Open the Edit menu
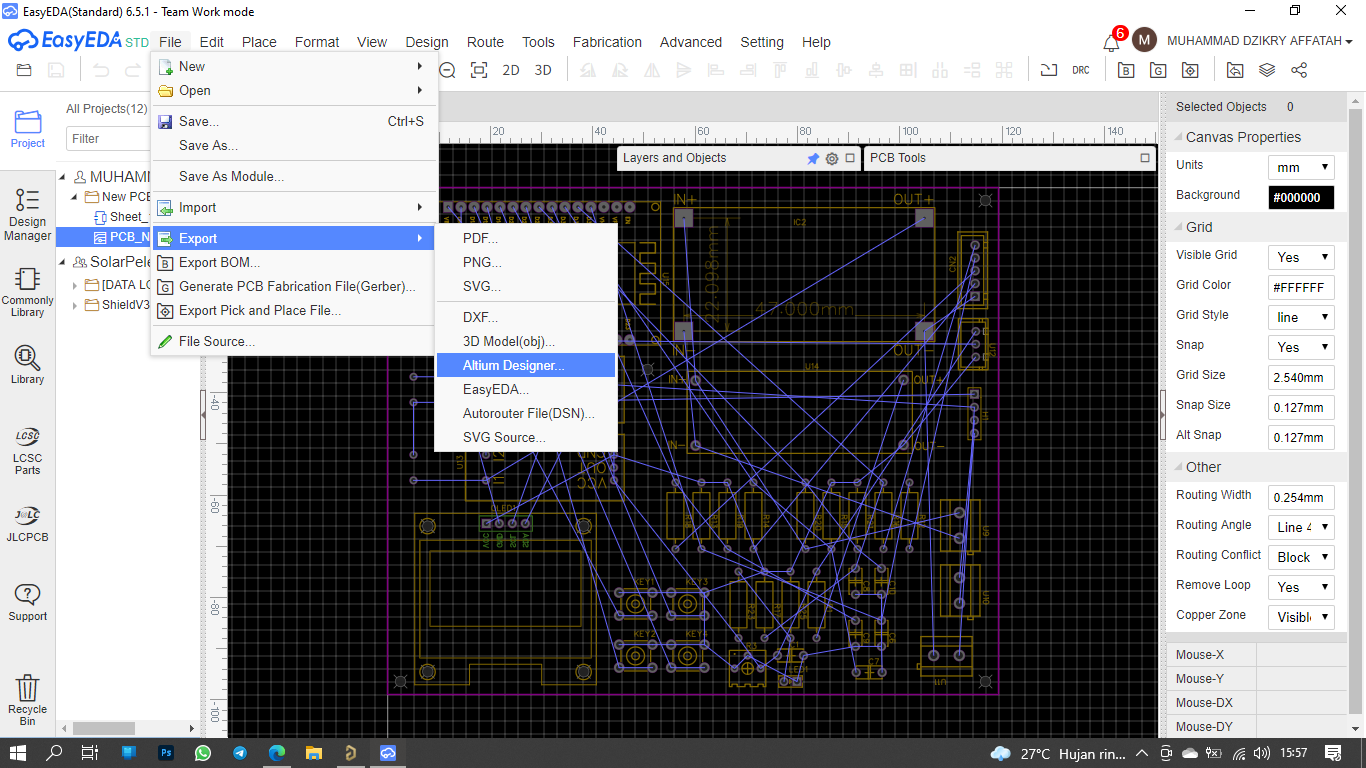 coord(212,42)
